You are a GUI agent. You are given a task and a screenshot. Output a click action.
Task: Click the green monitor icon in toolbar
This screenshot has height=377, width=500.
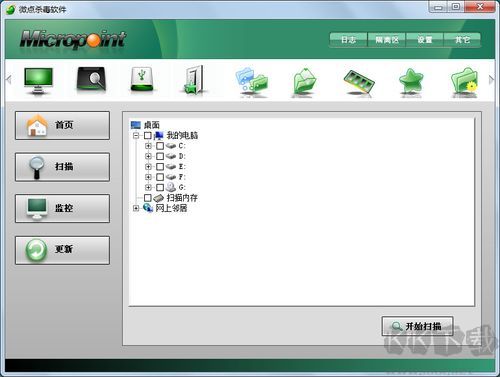tap(38, 81)
